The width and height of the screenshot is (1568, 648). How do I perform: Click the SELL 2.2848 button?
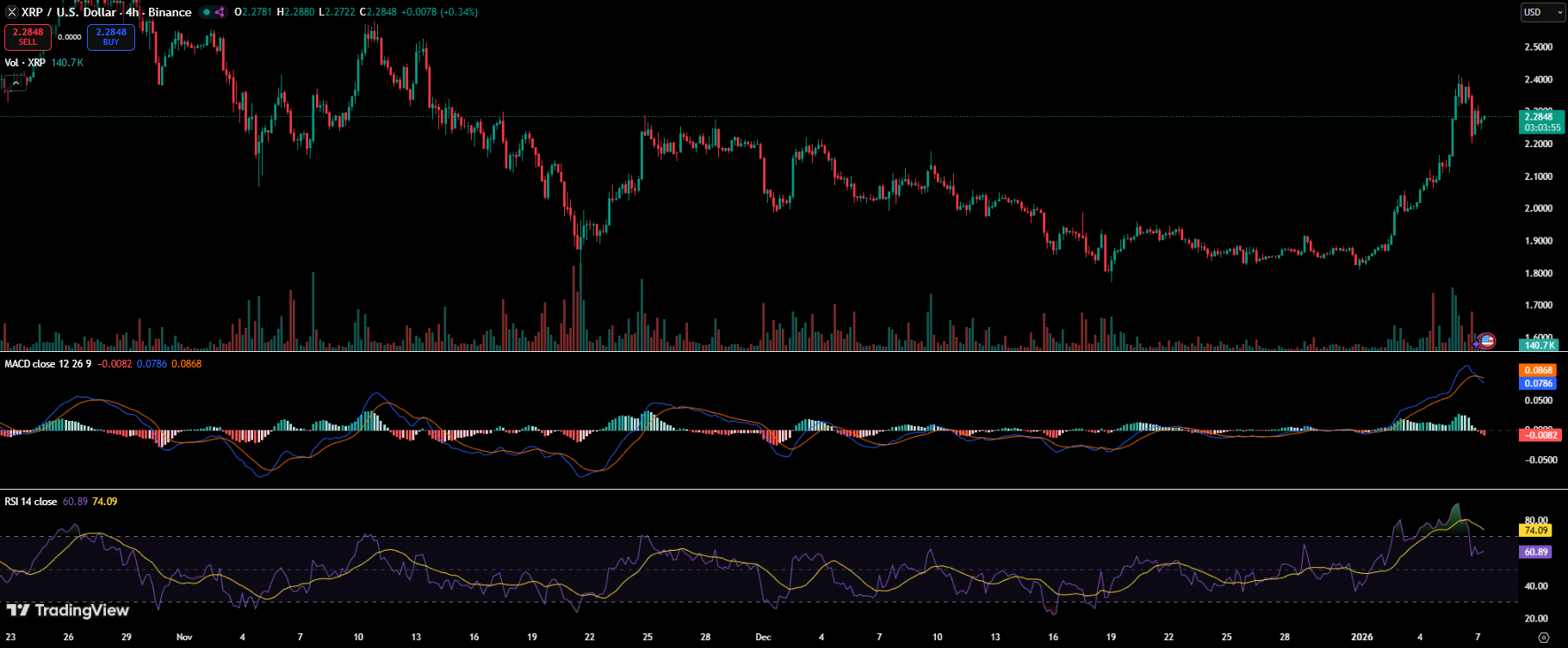point(28,37)
